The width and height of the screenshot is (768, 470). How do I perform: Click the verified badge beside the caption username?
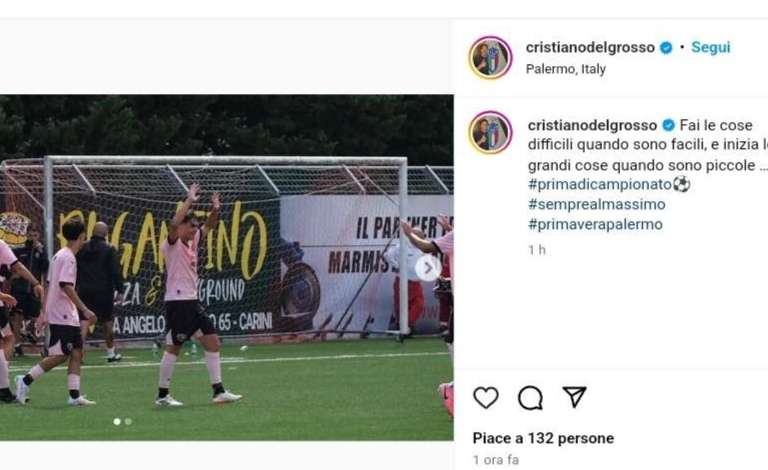[x=669, y=125]
